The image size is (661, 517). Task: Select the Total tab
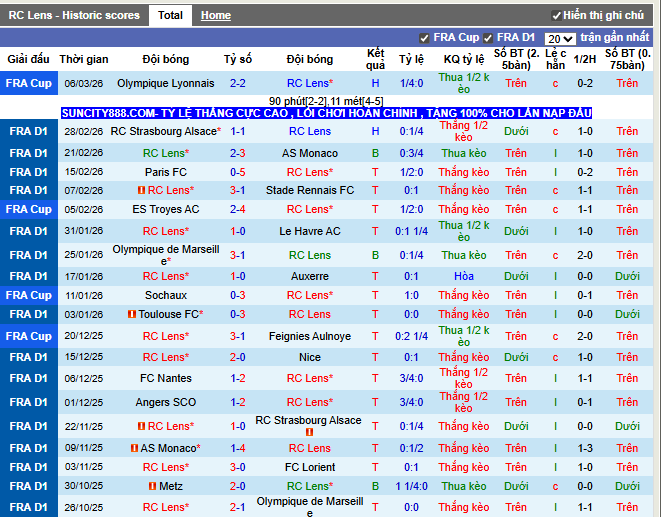click(x=170, y=16)
